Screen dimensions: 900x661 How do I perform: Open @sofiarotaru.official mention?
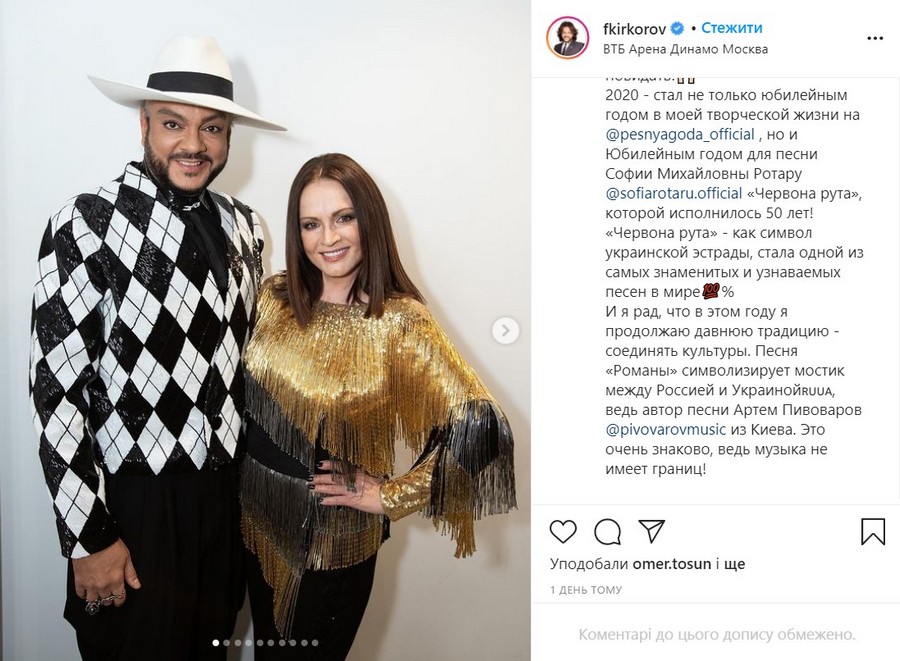674,193
